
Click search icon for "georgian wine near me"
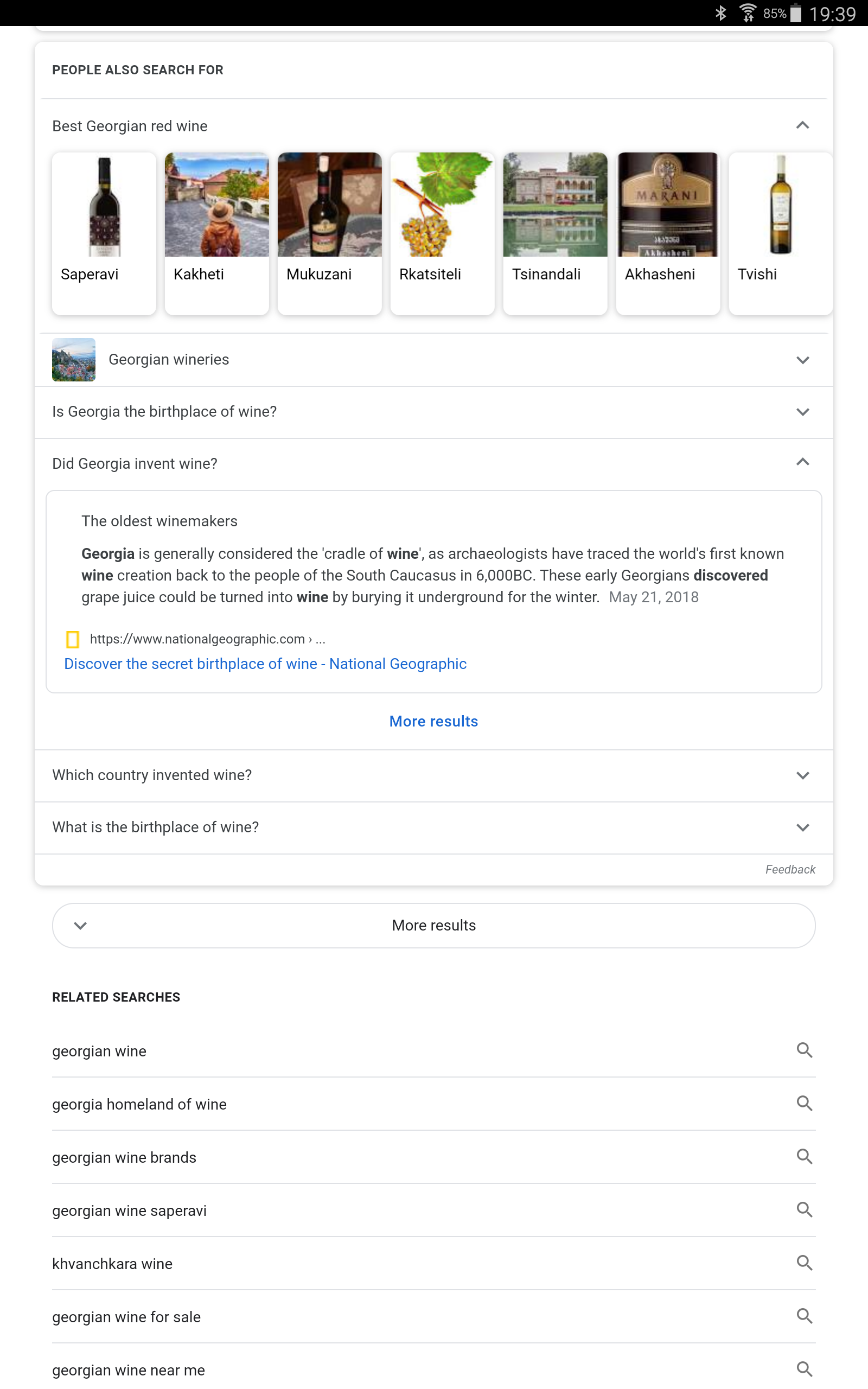coord(803,1369)
